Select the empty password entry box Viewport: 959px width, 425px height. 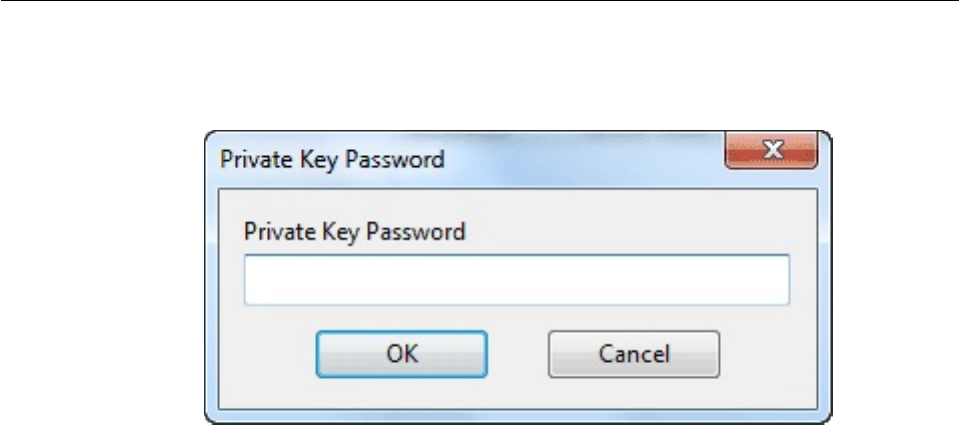[517, 280]
